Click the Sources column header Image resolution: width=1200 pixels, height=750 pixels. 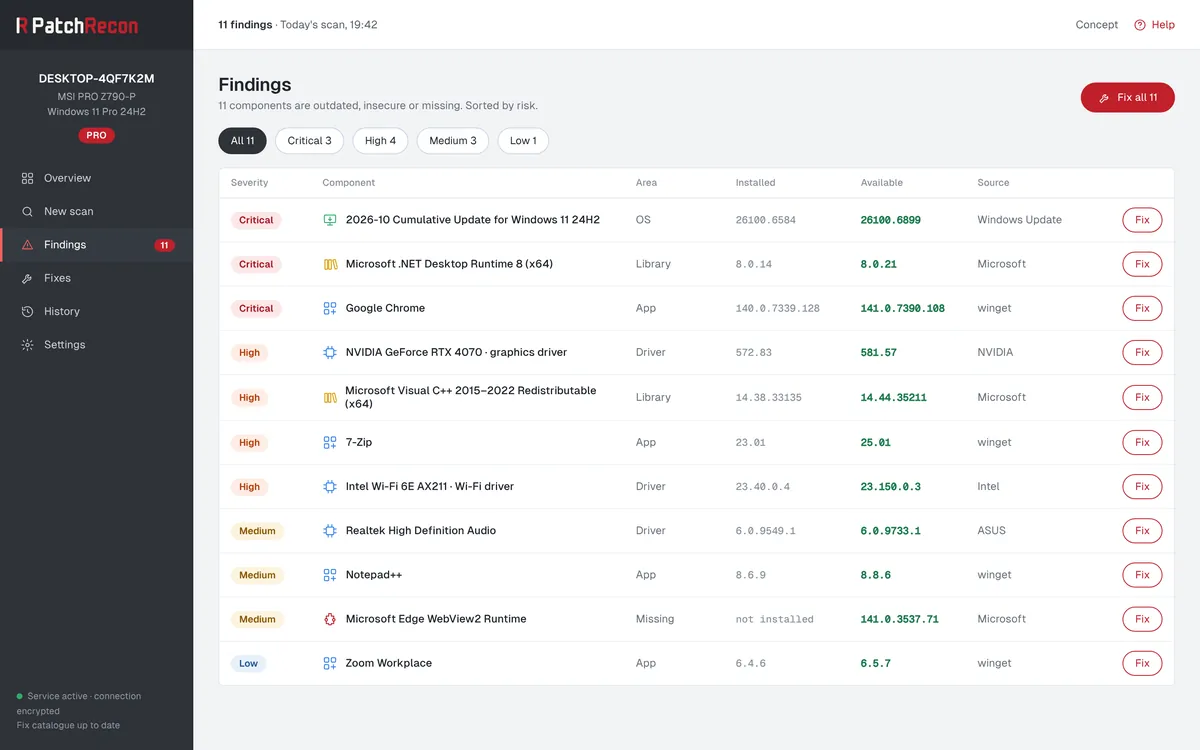pos(993,183)
